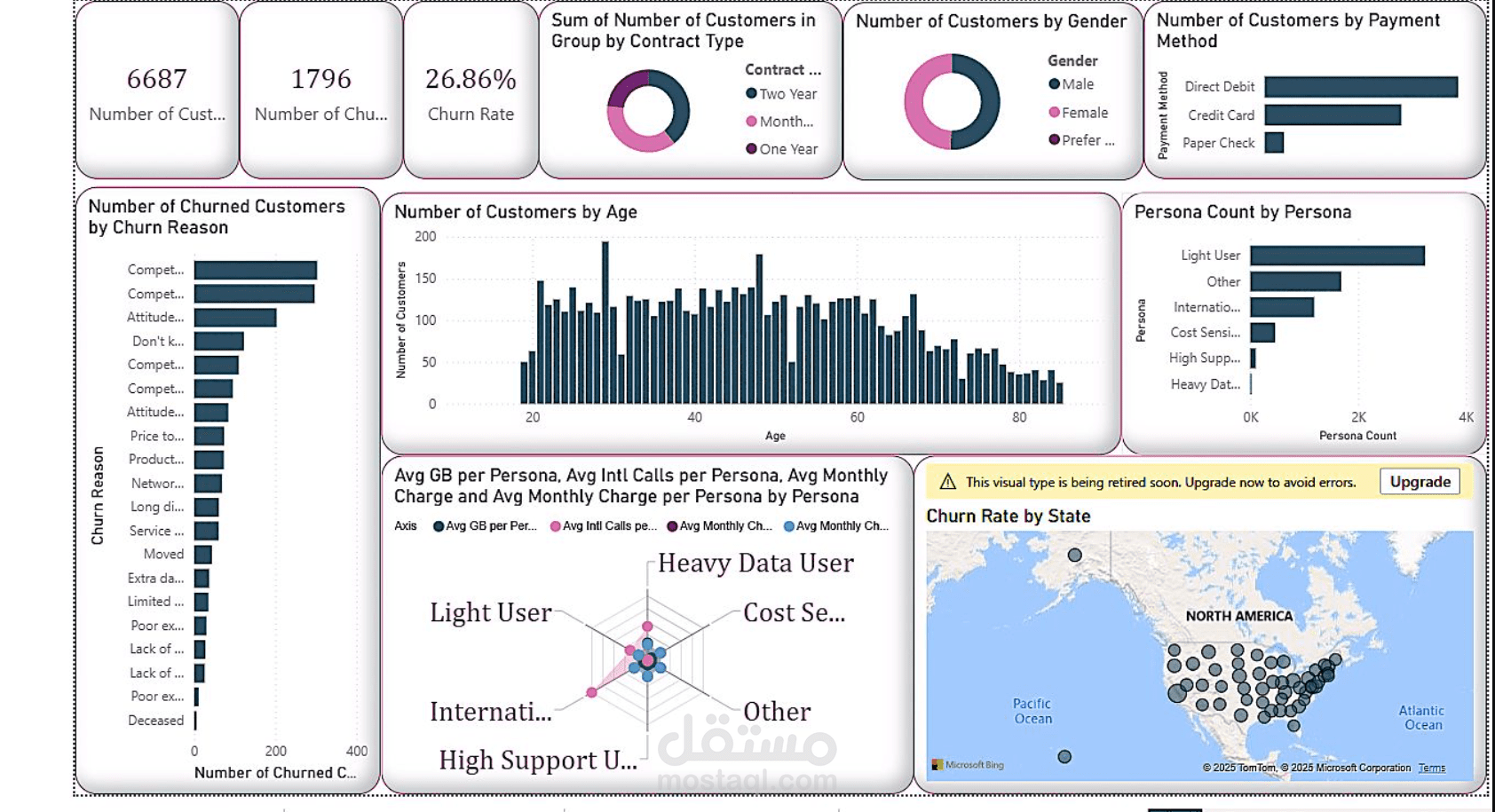
Task: Click the 6687 Number of Customers card
Action: (x=157, y=91)
